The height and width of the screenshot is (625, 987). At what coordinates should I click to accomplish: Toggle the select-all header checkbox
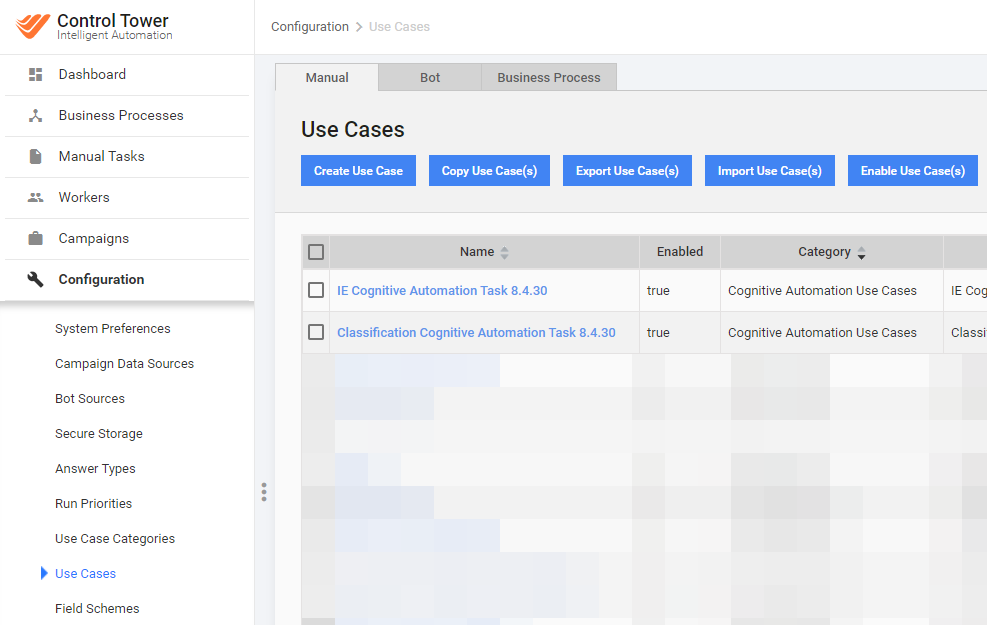click(316, 252)
